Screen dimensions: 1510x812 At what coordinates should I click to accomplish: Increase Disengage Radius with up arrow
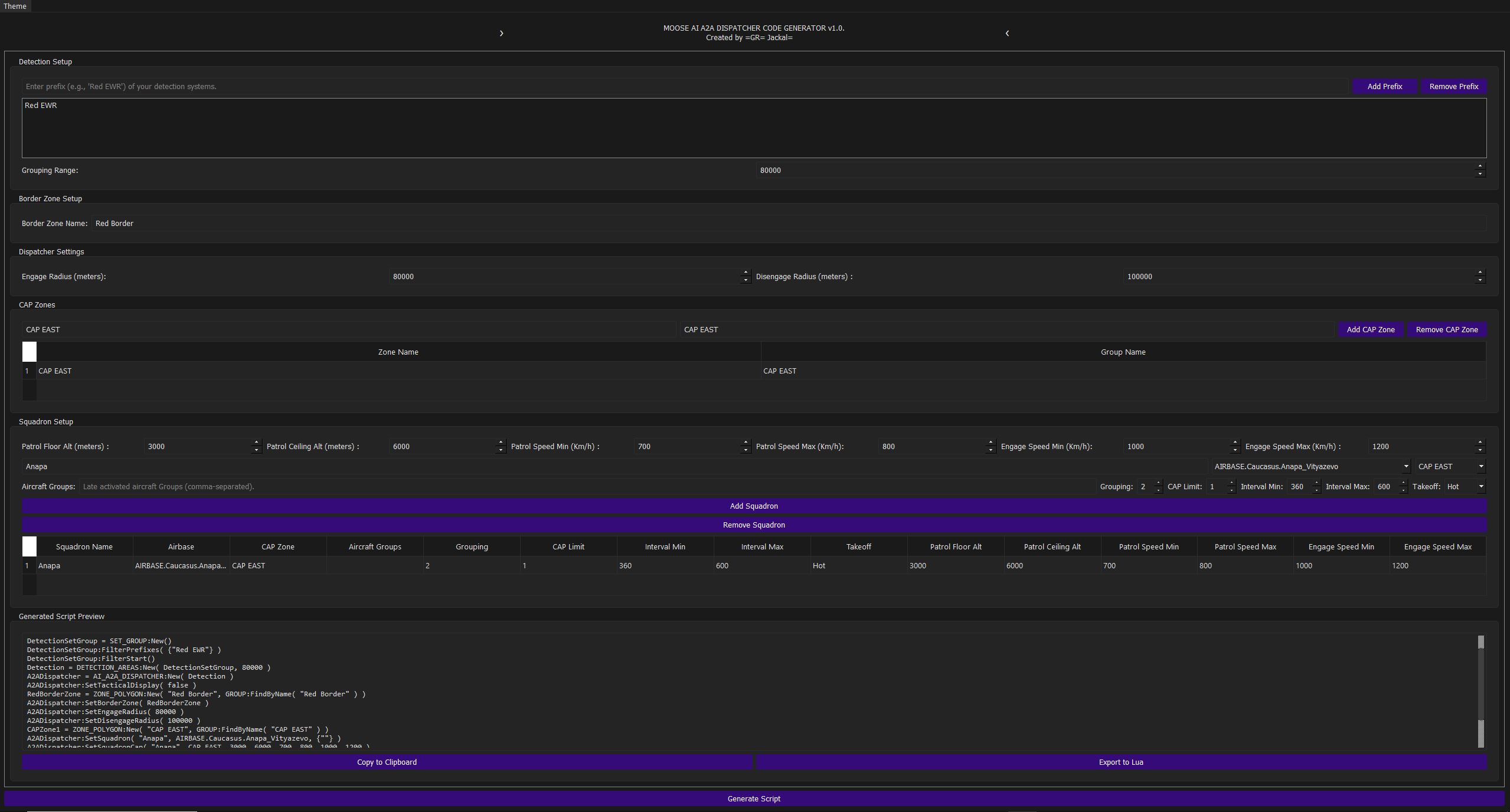(x=1480, y=273)
